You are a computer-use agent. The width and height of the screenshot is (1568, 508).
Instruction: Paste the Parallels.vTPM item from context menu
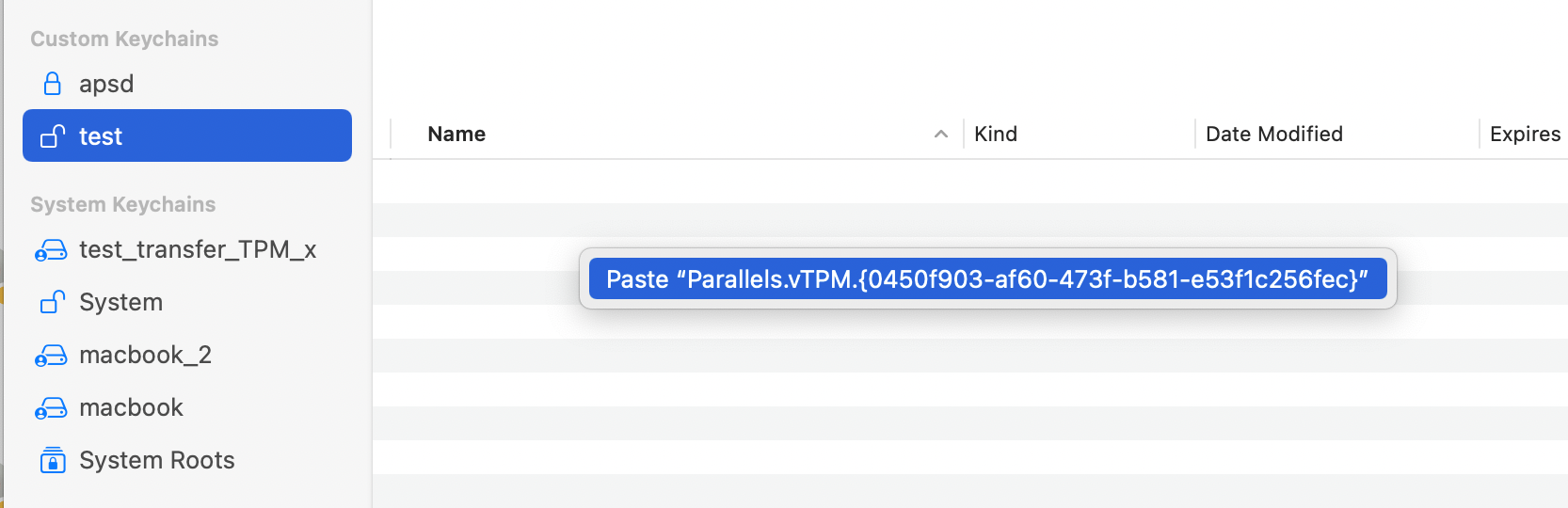click(986, 279)
